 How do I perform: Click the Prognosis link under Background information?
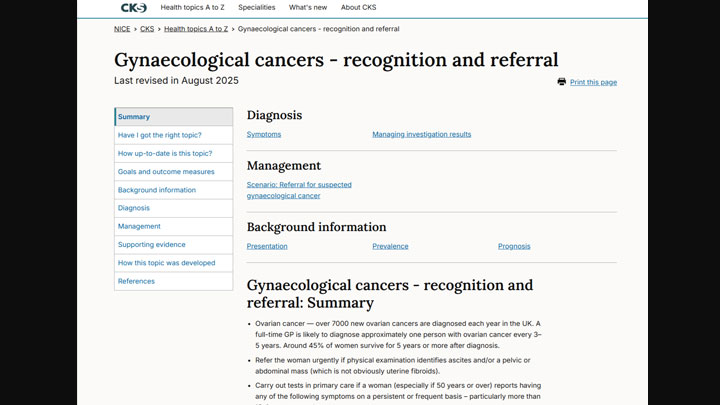coord(514,246)
